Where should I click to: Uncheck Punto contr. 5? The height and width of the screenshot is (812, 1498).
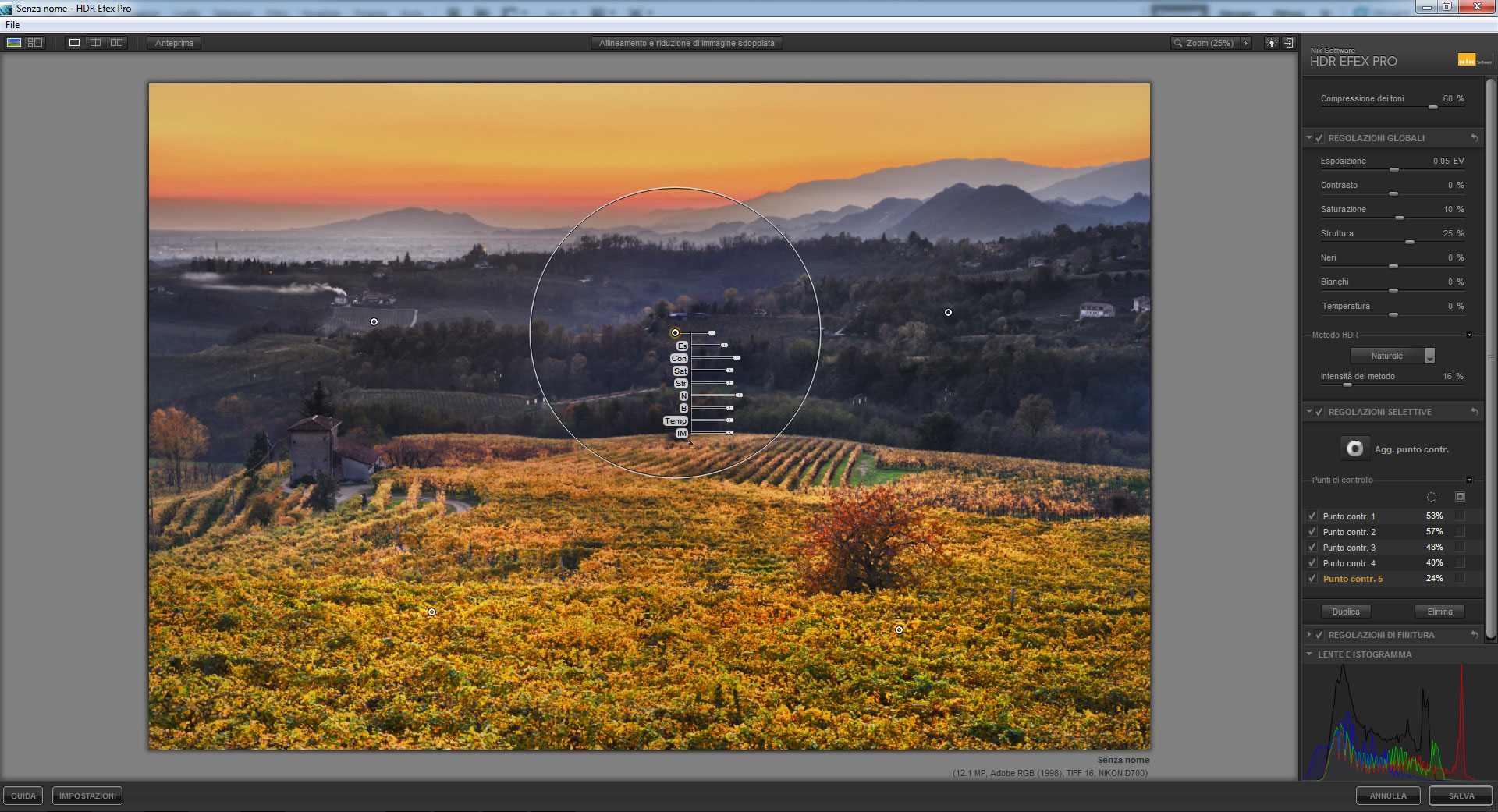1312,579
